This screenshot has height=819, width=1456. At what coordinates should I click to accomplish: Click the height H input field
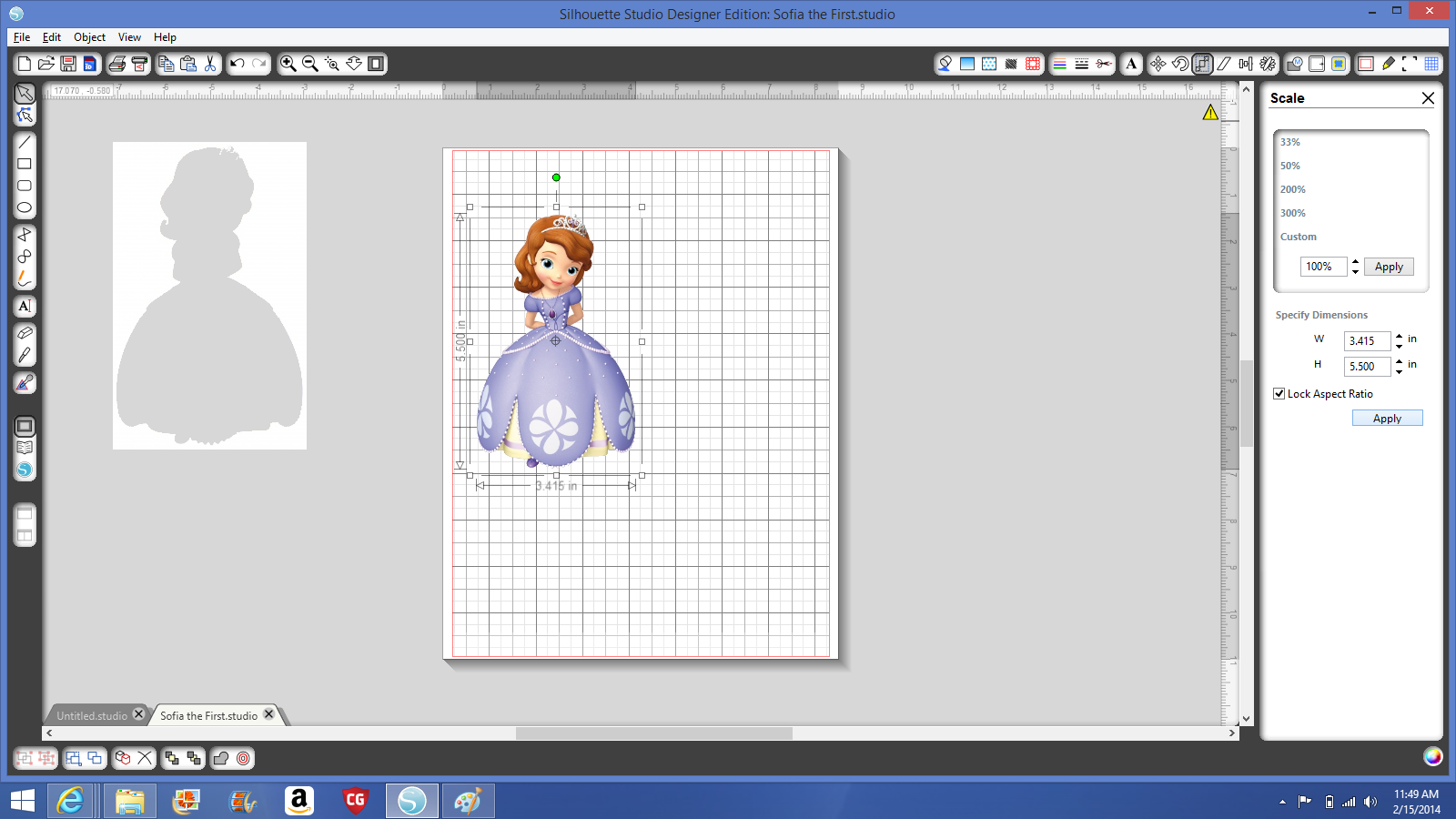point(1367,367)
